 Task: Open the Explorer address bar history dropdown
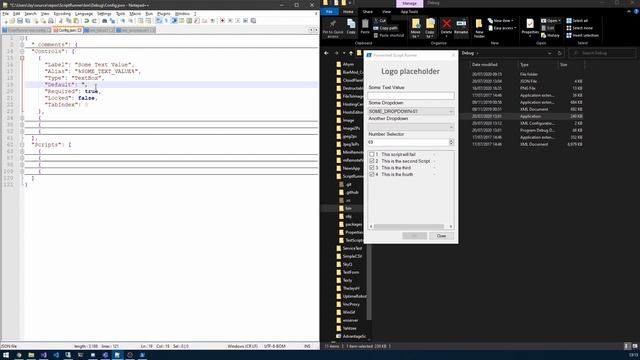pos(549,53)
